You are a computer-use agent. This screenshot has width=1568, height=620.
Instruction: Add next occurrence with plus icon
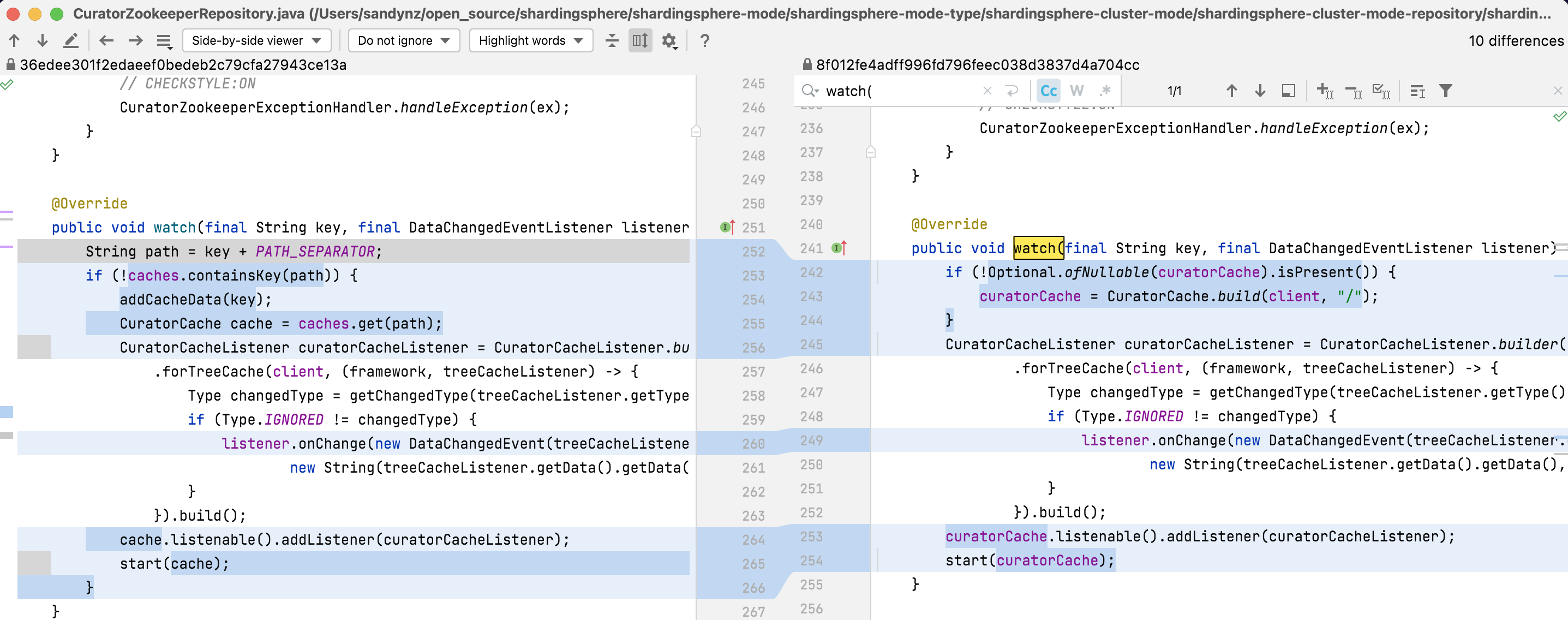1325,91
